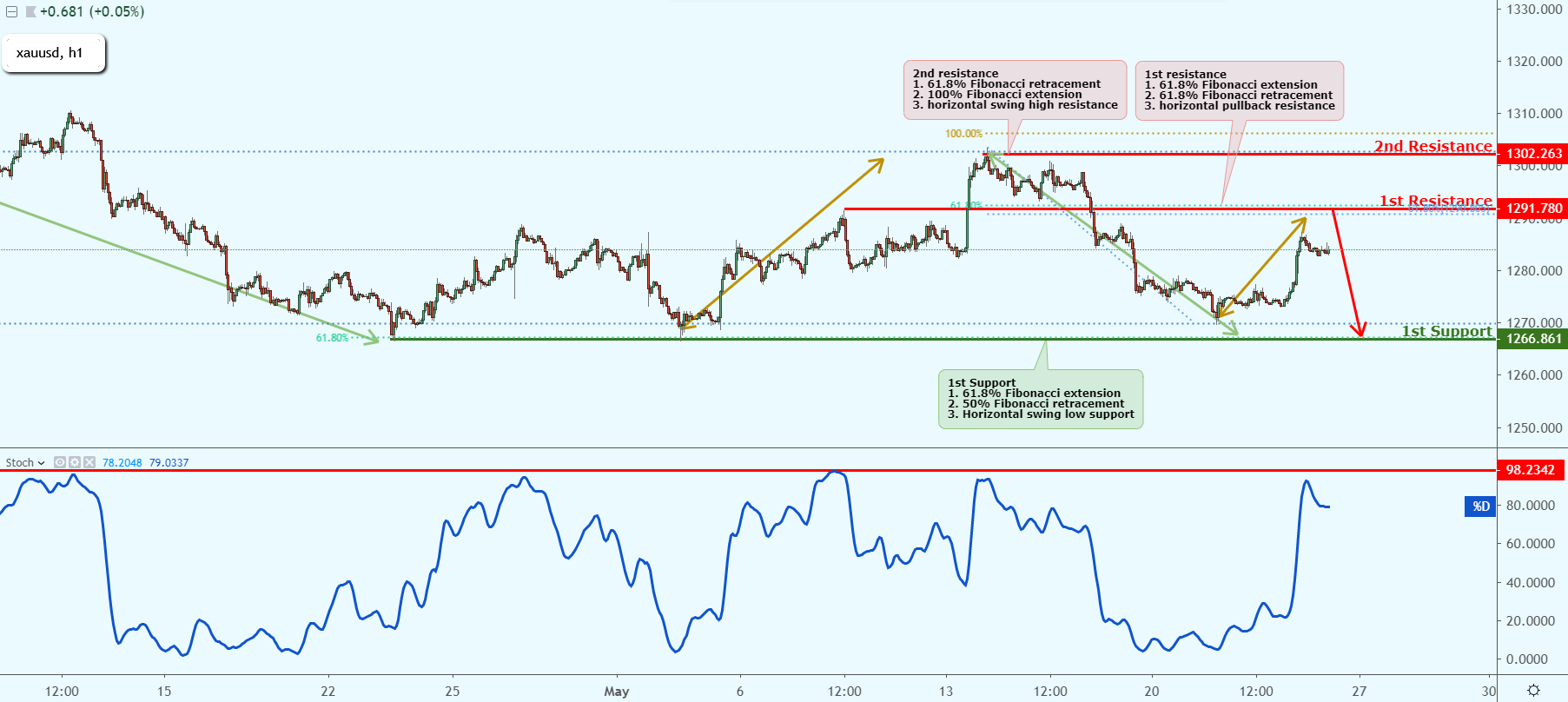This screenshot has width=1568, height=702.
Task: Click the 0.0000 stochastic scale label
Action: (1526, 659)
